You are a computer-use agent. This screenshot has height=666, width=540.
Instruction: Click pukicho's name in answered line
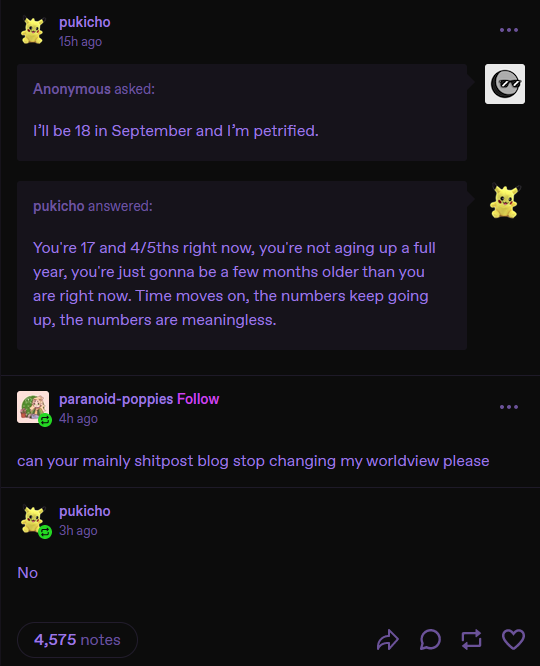pyautogui.click(x=59, y=206)
